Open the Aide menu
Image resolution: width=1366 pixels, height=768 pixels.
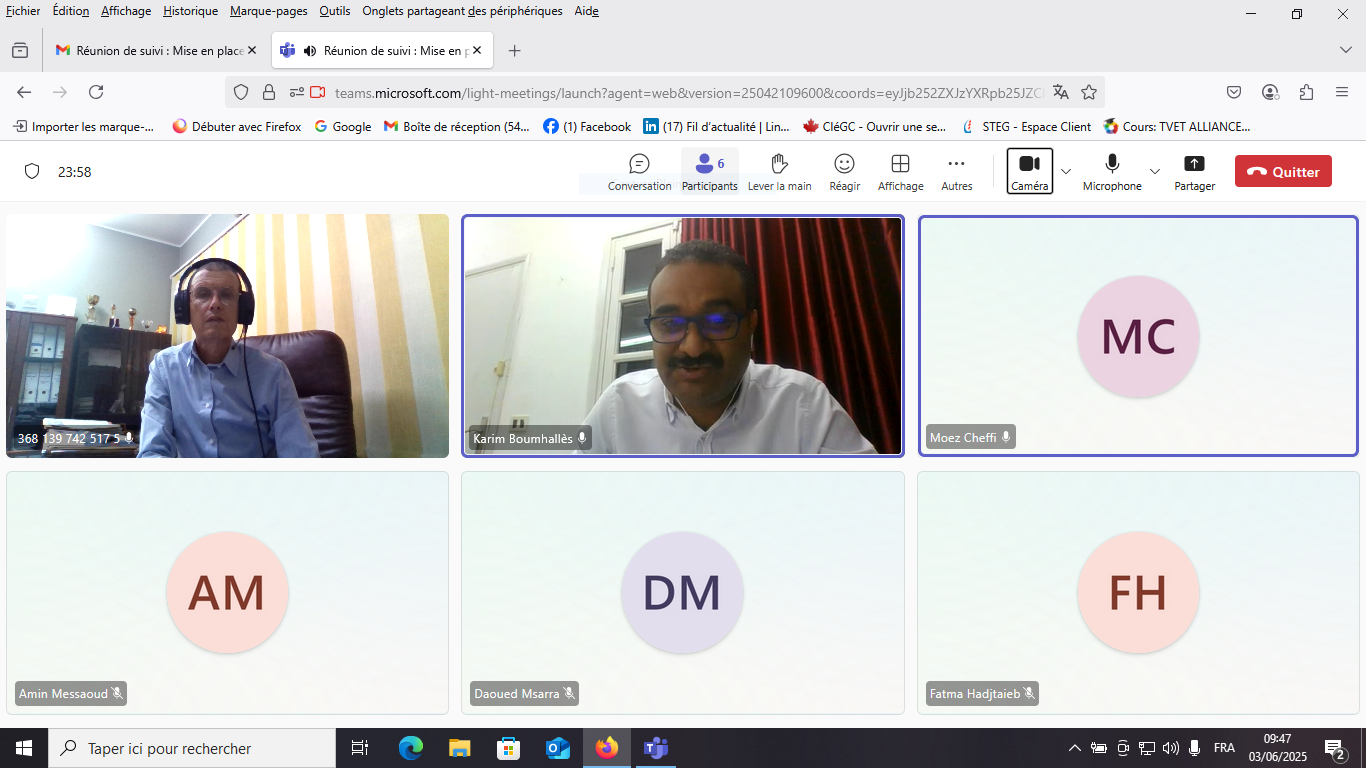[587, 11]
